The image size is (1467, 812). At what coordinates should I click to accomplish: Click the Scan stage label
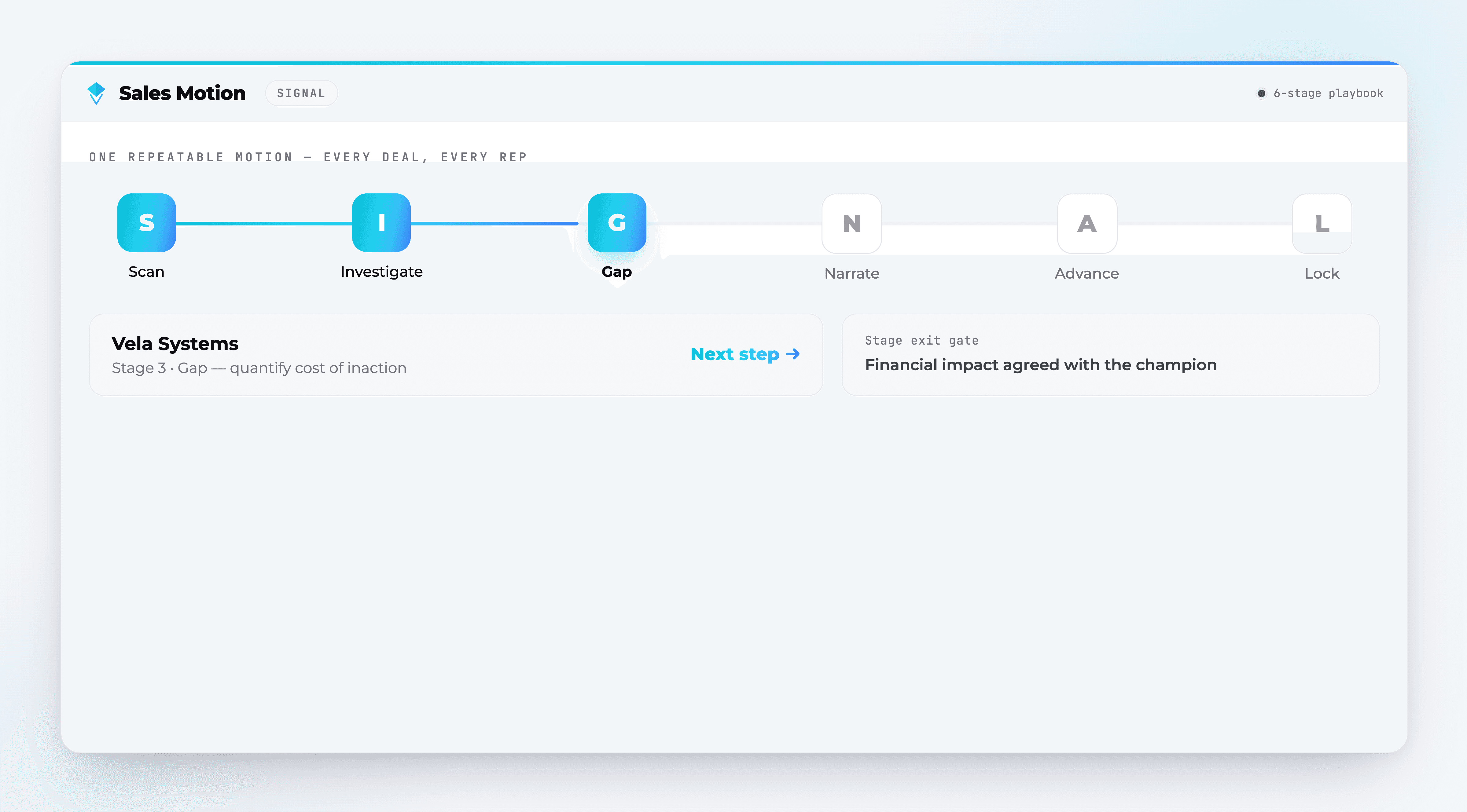tap(146, 272)
